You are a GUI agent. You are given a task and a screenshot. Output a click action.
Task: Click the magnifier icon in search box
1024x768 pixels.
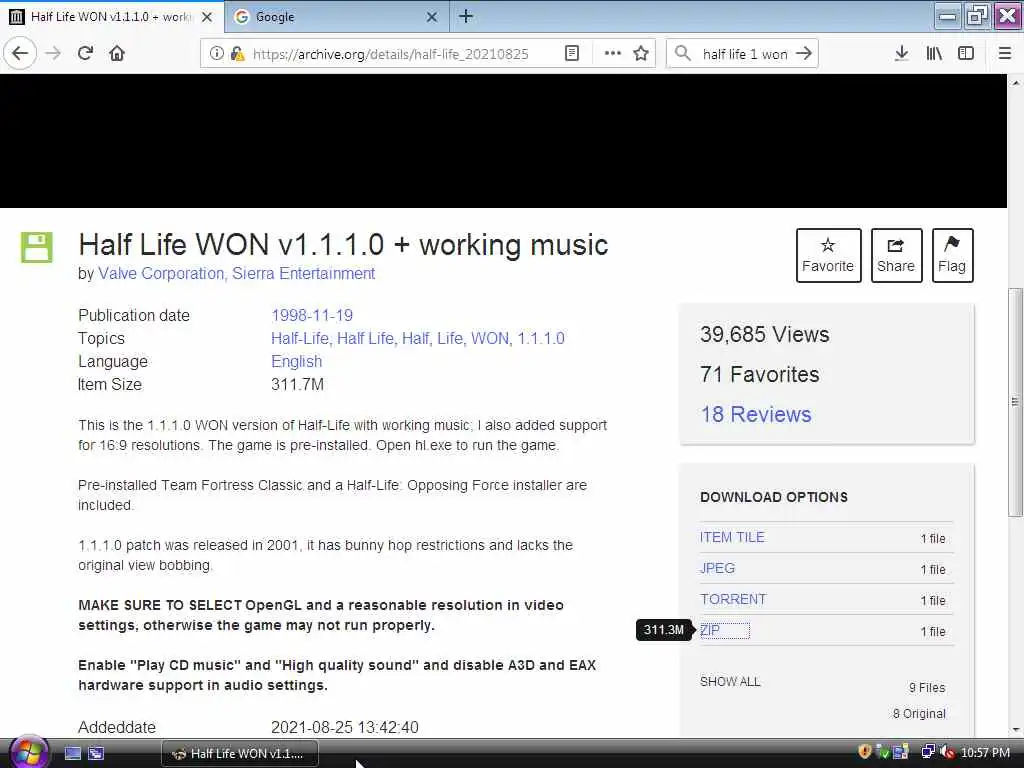682,54
